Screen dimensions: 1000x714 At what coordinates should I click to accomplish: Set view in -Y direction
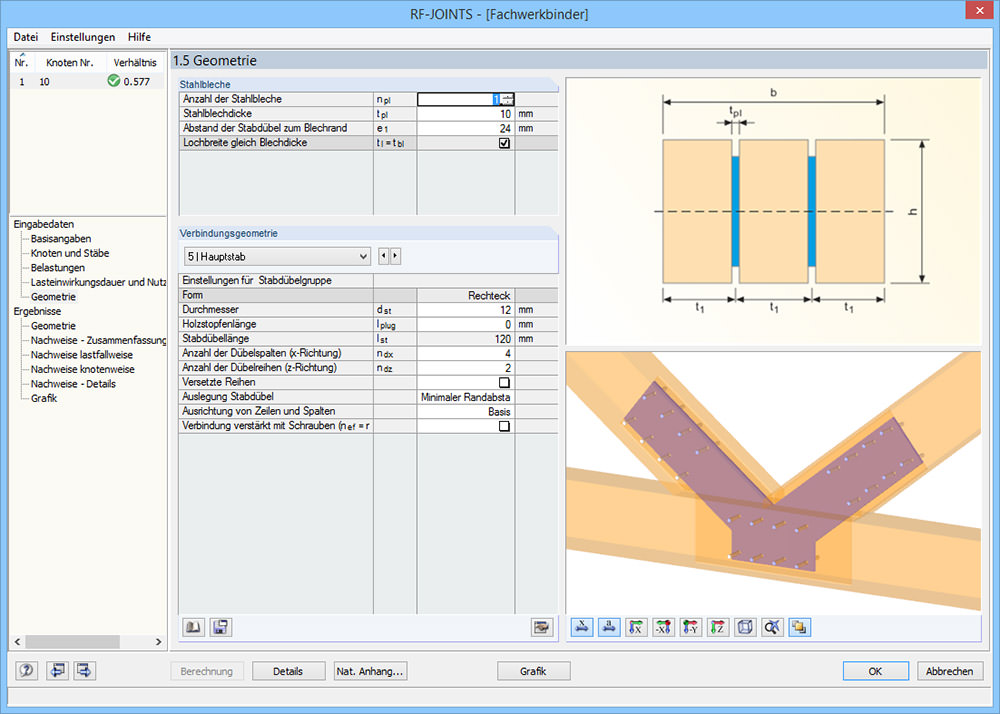691,627
